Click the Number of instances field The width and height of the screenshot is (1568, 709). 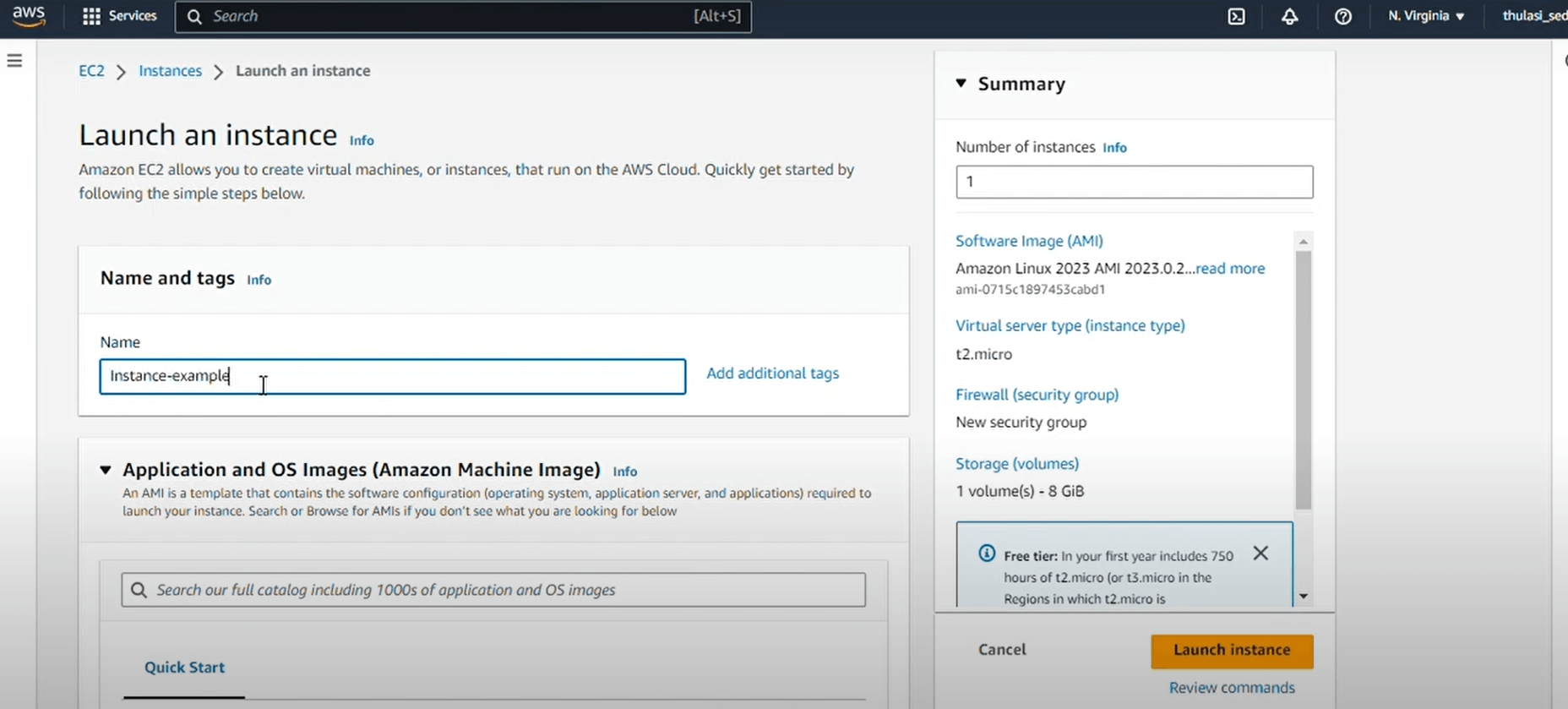click(1134, 182)
